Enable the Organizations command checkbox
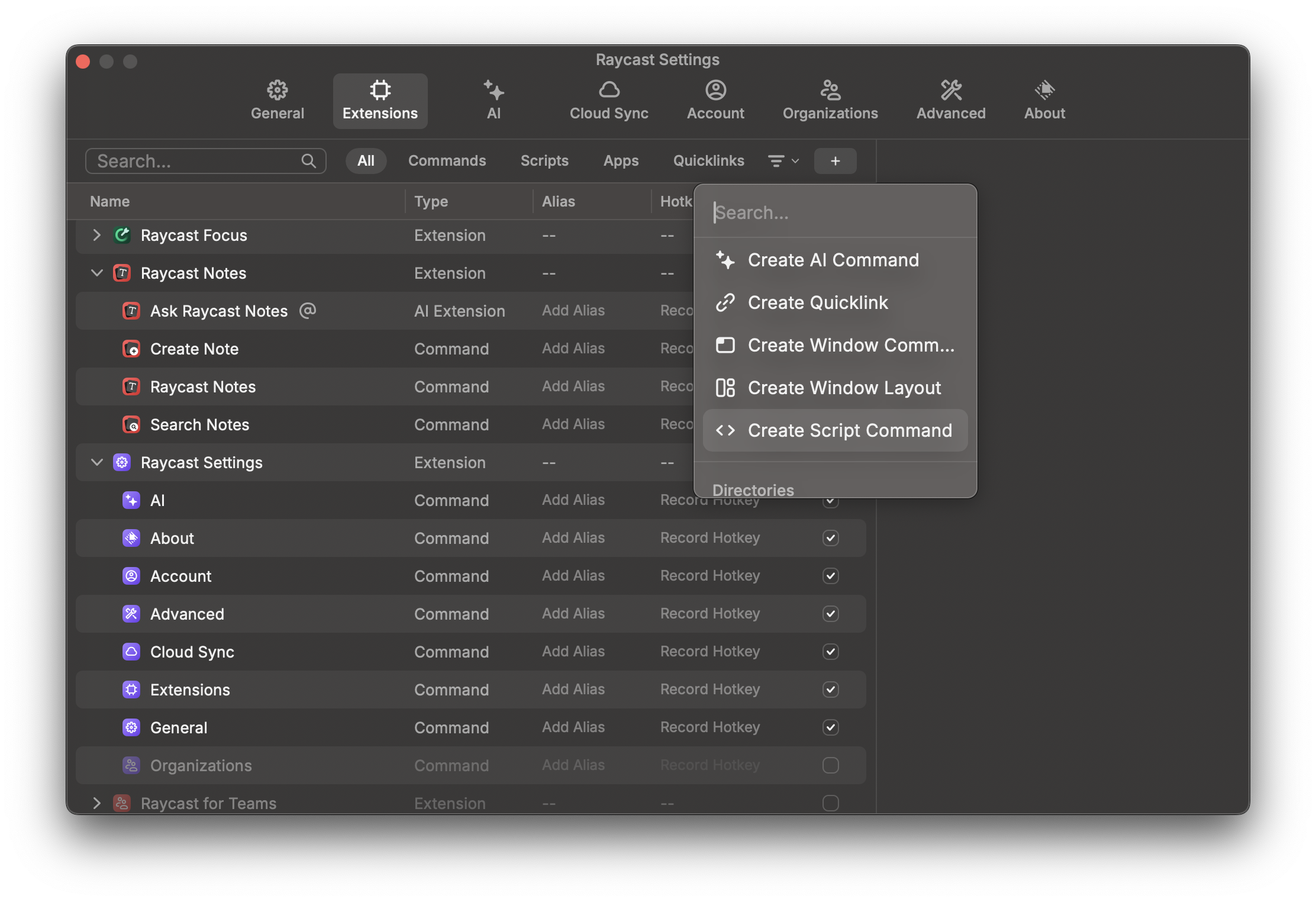This screenshot has height=902, width=1316. (x=830, y=766)
